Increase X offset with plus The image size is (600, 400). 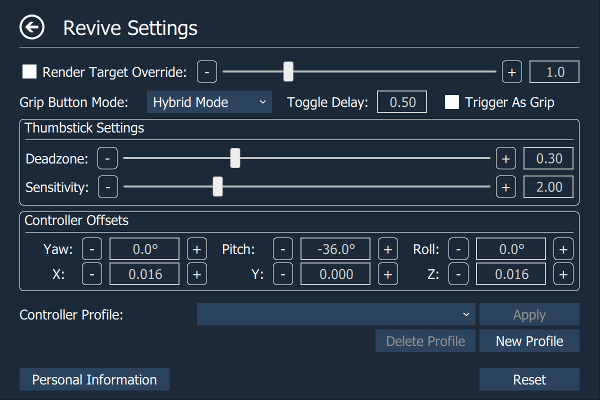pos(197,274)
